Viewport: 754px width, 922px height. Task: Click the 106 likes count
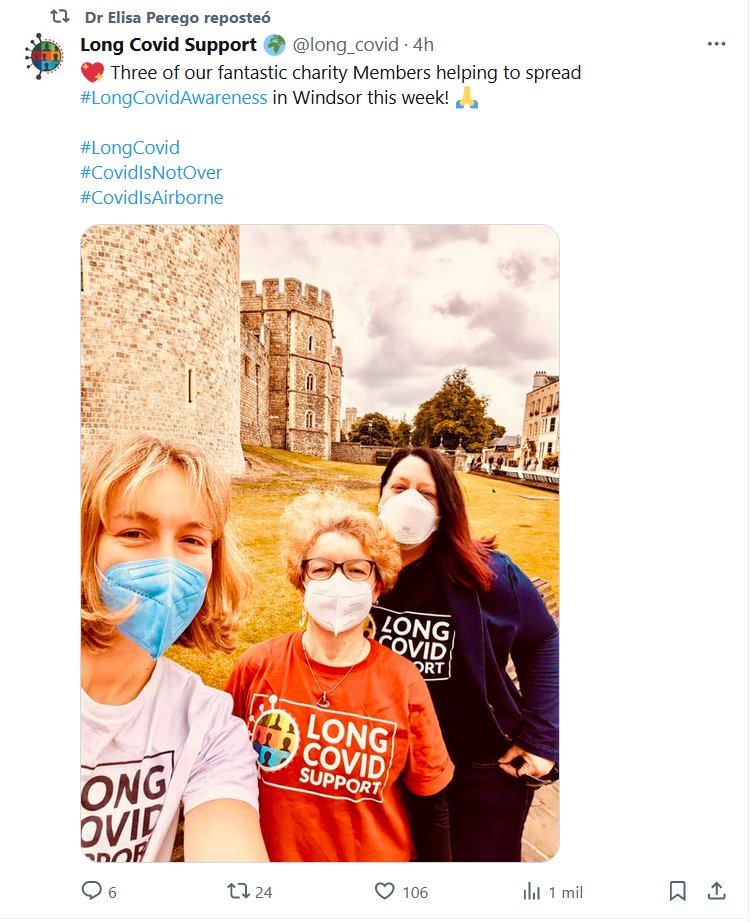click(x=414, y=892)
